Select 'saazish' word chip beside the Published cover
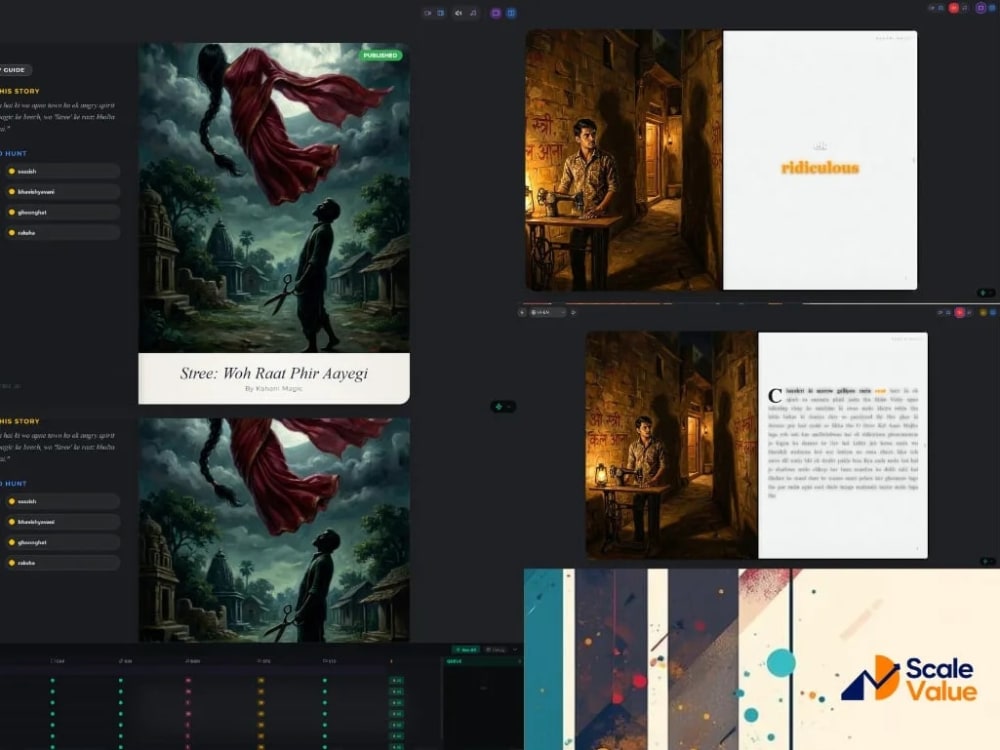Screen dimensions: 1000x750 62,171
